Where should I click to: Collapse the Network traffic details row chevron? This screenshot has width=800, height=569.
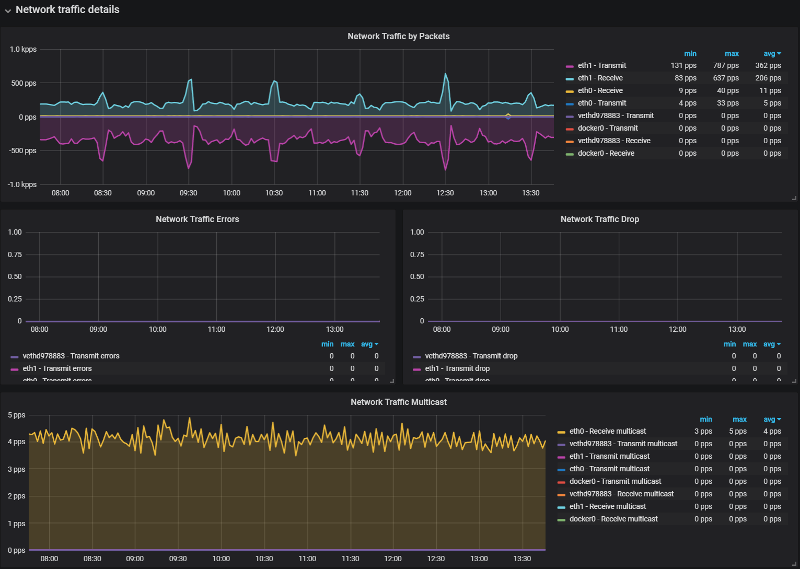(8, 10)
